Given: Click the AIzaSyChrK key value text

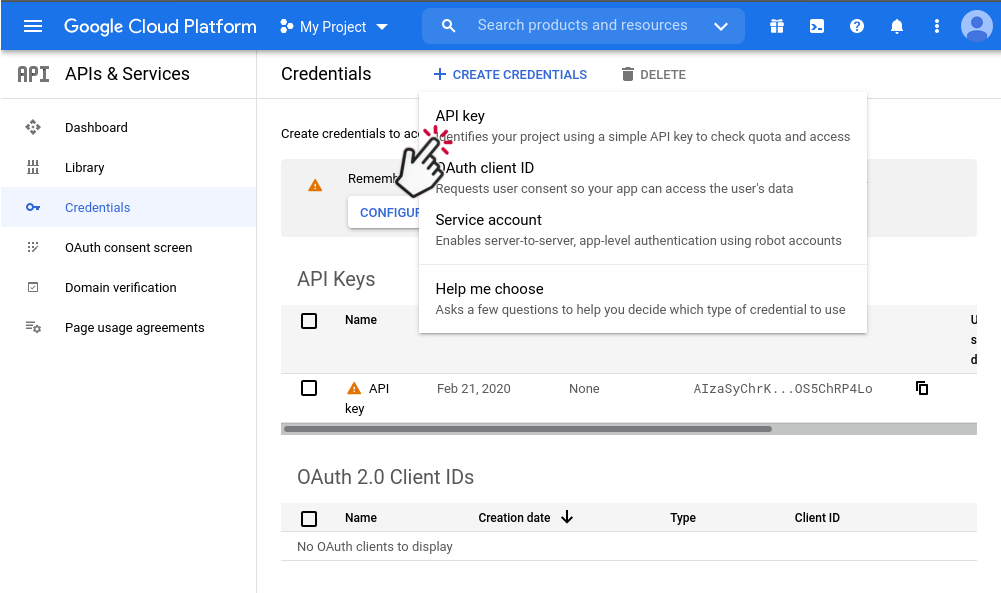Looking at the screenshot, I should tap(783, 389).
